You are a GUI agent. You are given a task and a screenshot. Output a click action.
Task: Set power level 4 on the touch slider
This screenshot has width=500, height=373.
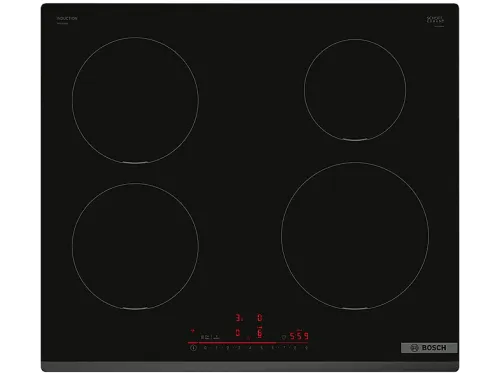click(250, 348)
